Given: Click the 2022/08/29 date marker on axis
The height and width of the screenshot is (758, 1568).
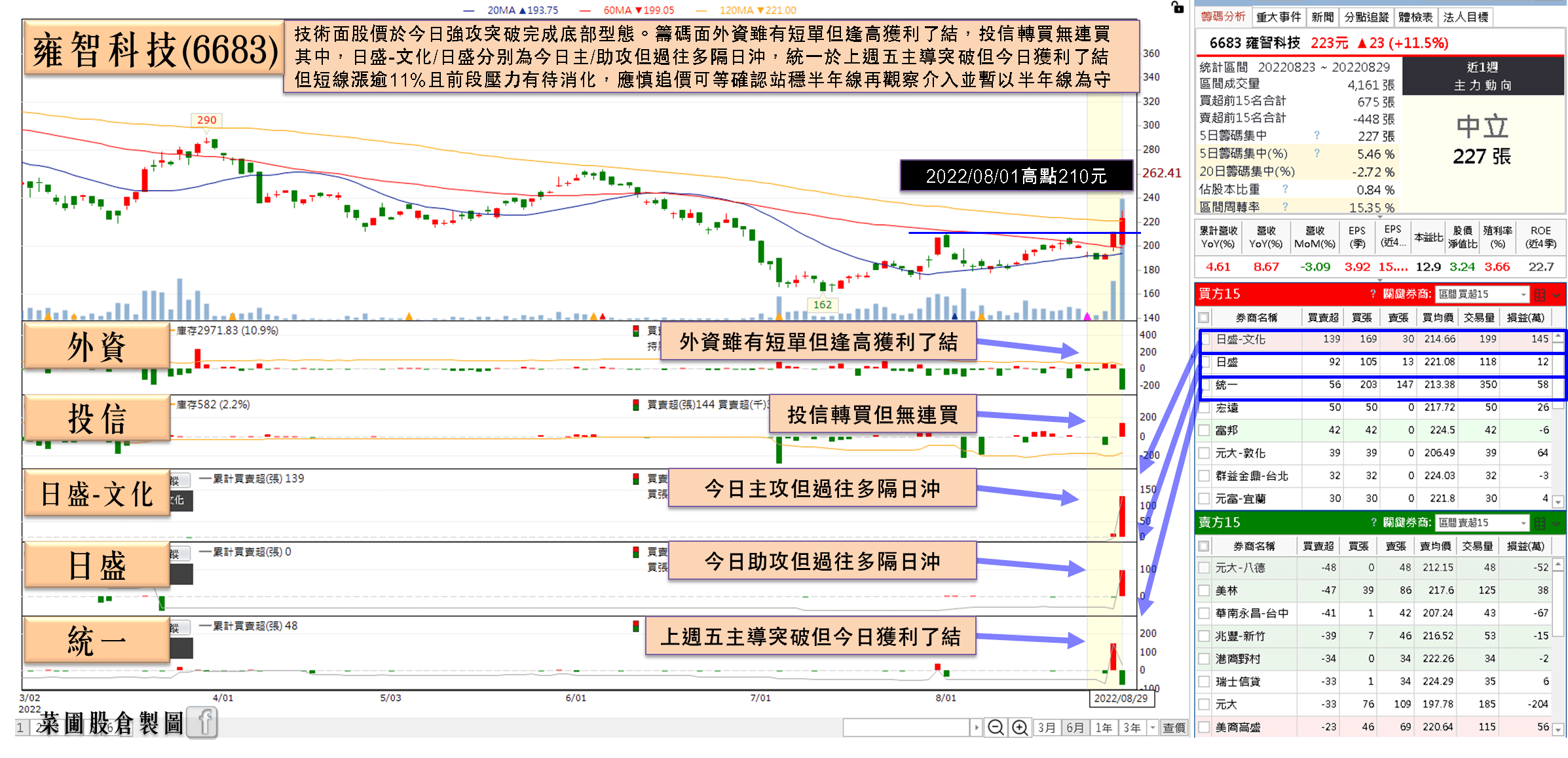Looking at the screenshot, I should [x=1121, y=698].
